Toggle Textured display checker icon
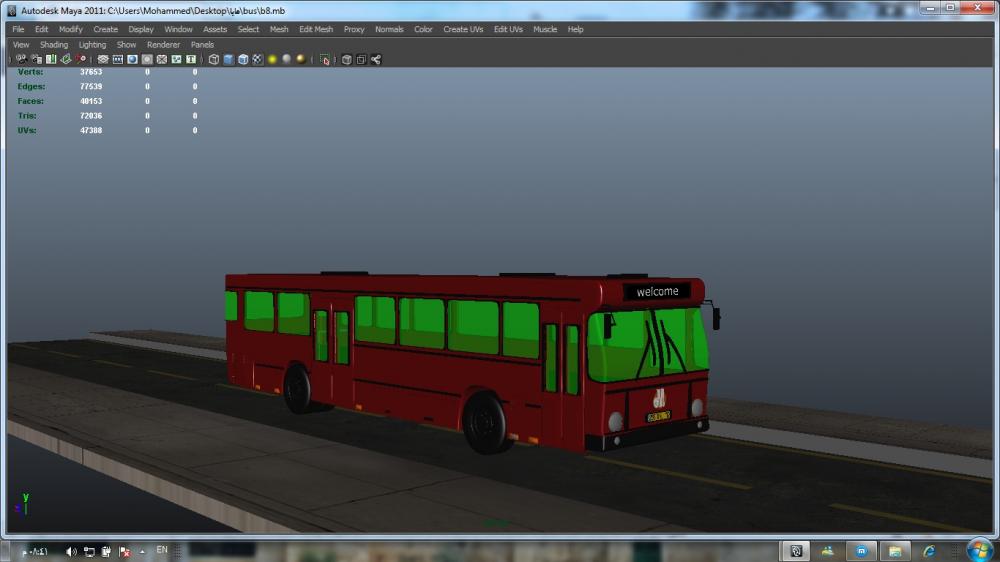The height and width of the screenshot is (562, 1000). [257, 59]
